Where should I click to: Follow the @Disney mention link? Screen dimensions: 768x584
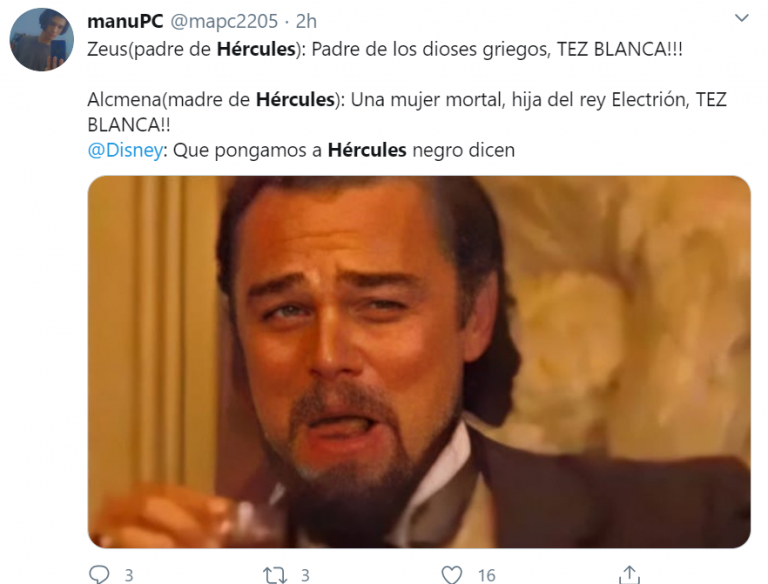point(125,150)
